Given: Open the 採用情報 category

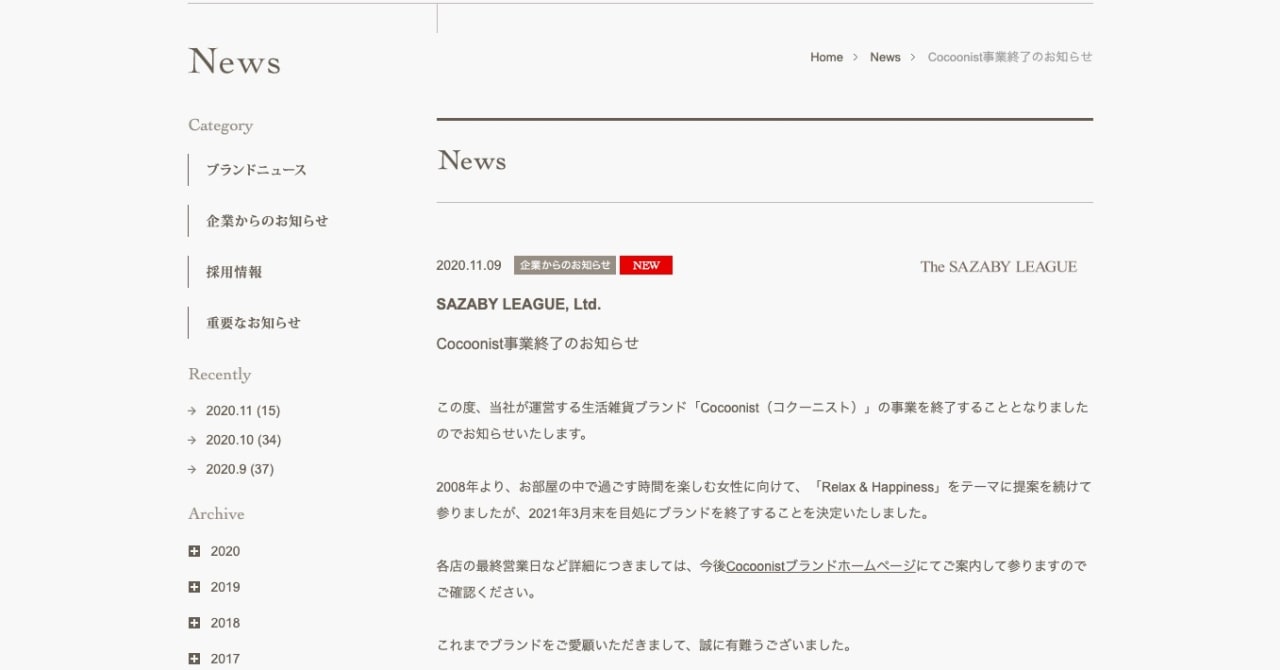Looking at the screenshot, I should (x=234, y=272).
